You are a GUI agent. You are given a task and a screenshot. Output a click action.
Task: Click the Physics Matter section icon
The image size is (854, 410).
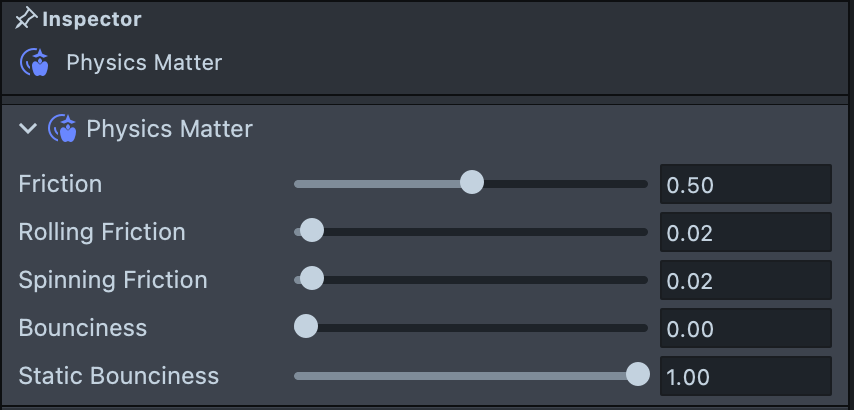(63, 129)
